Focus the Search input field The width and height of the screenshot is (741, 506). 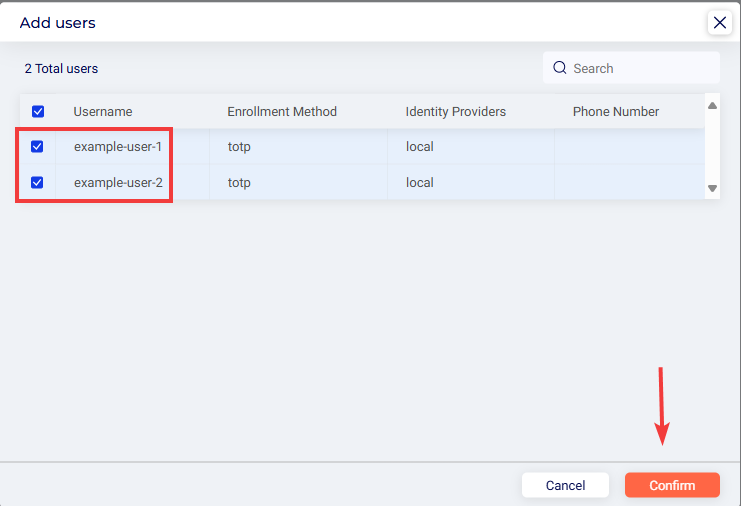(x=640, y=68)
